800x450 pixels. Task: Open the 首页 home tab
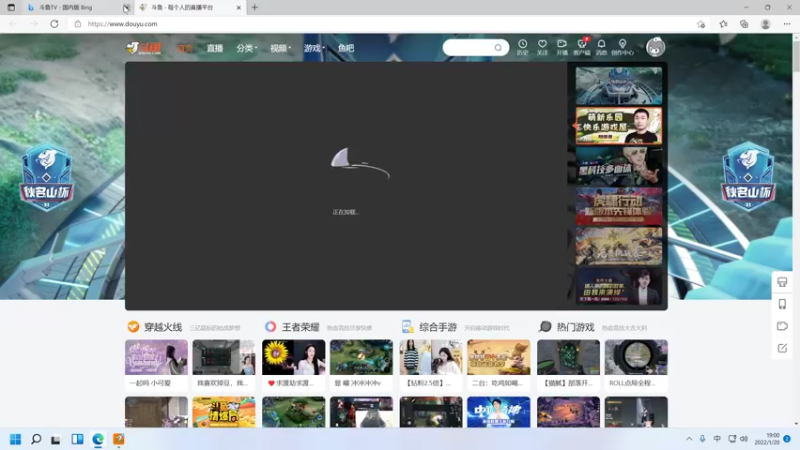185,48
